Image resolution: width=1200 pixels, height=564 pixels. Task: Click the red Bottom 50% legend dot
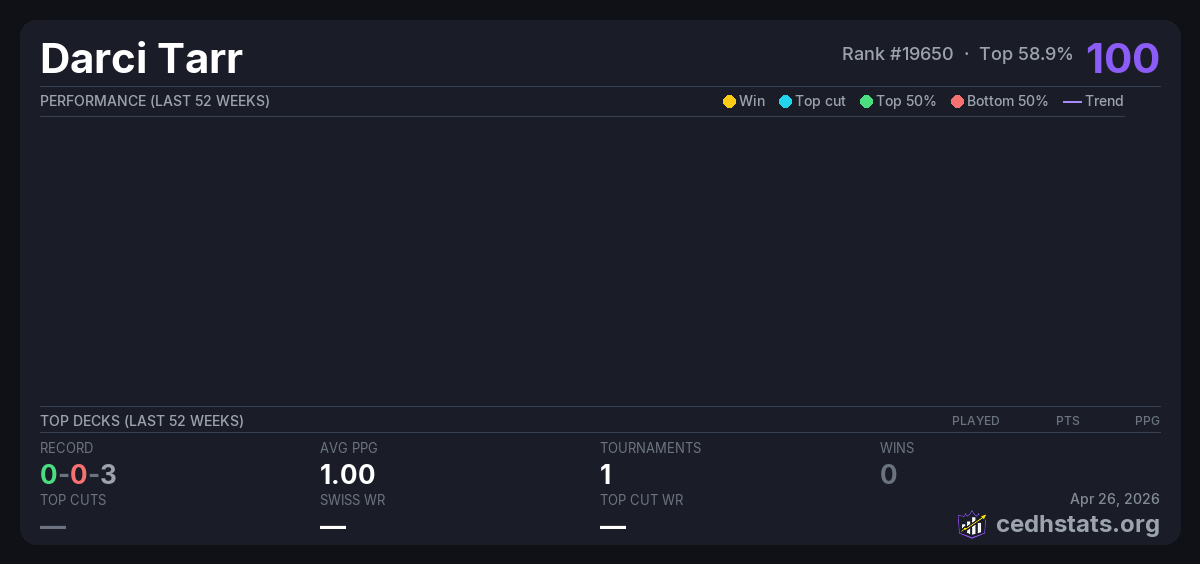(x=957, y=102)
